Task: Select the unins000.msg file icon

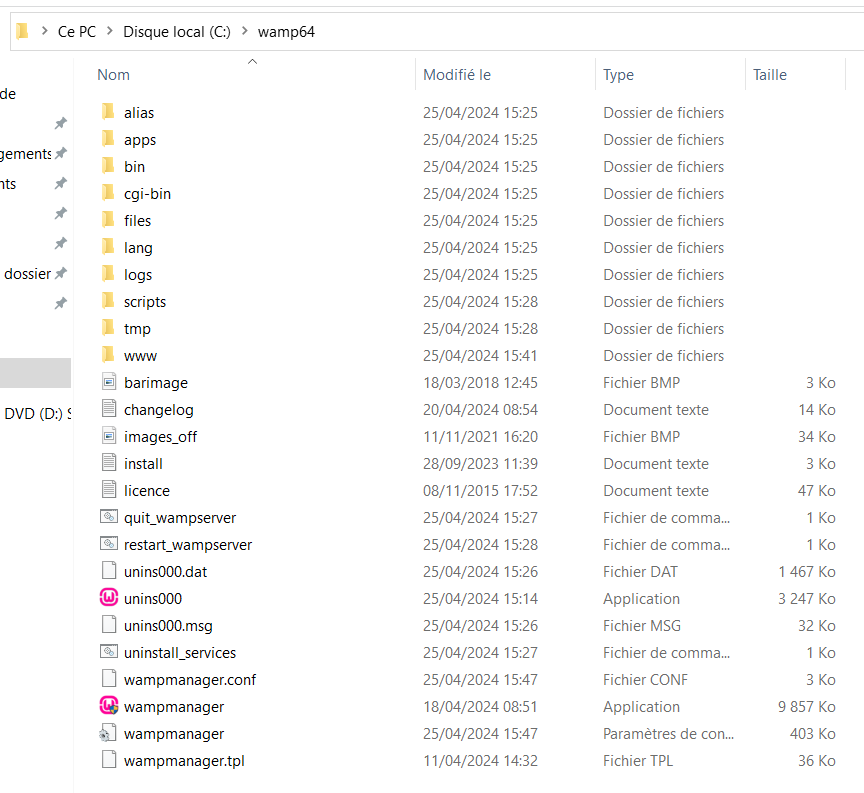Action: [109, 625]
